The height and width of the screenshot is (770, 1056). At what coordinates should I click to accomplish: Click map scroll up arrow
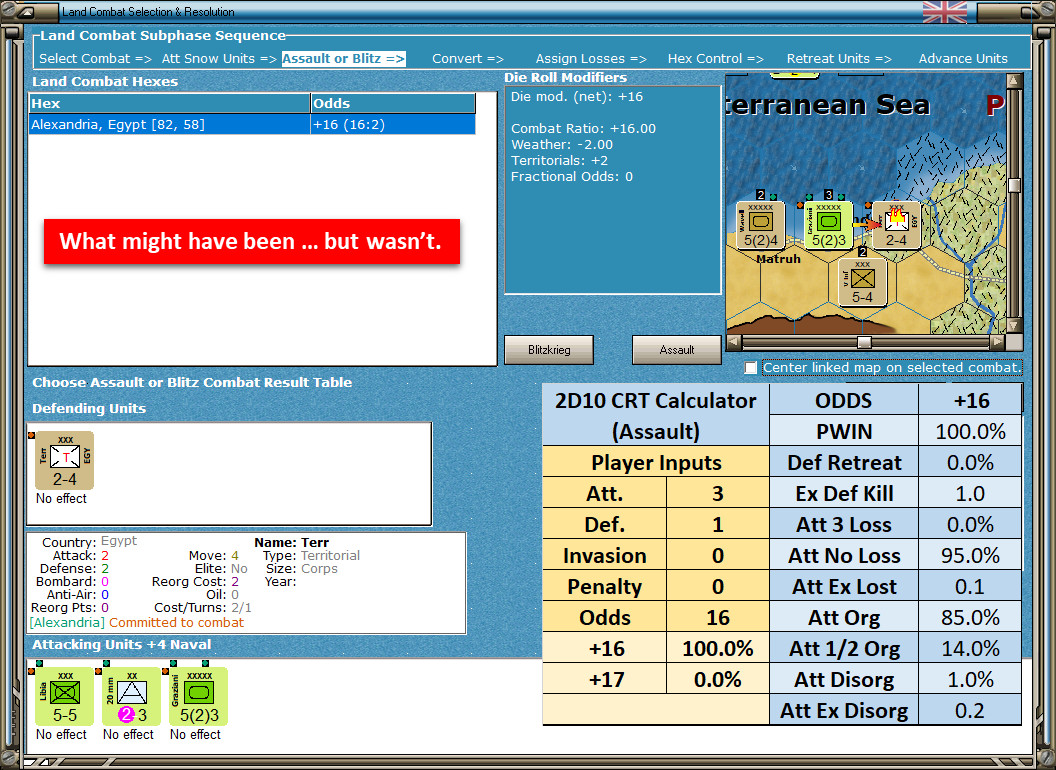[1014, 81]
